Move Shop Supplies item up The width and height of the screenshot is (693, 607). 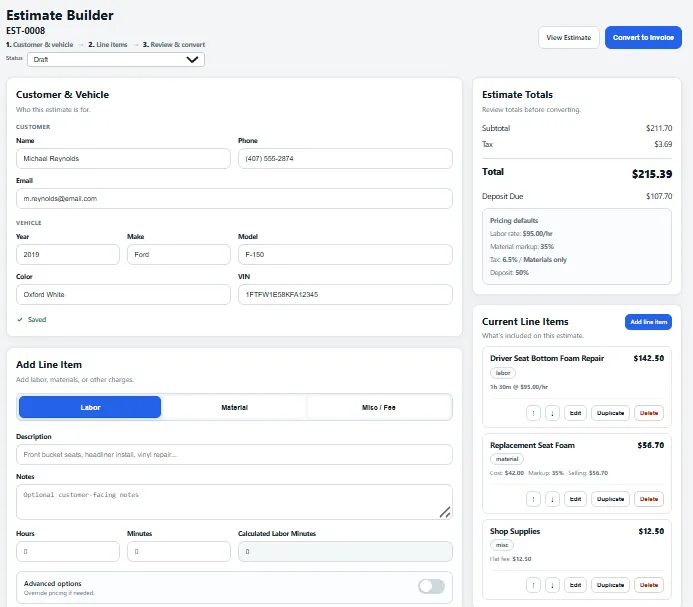point(533,585)
